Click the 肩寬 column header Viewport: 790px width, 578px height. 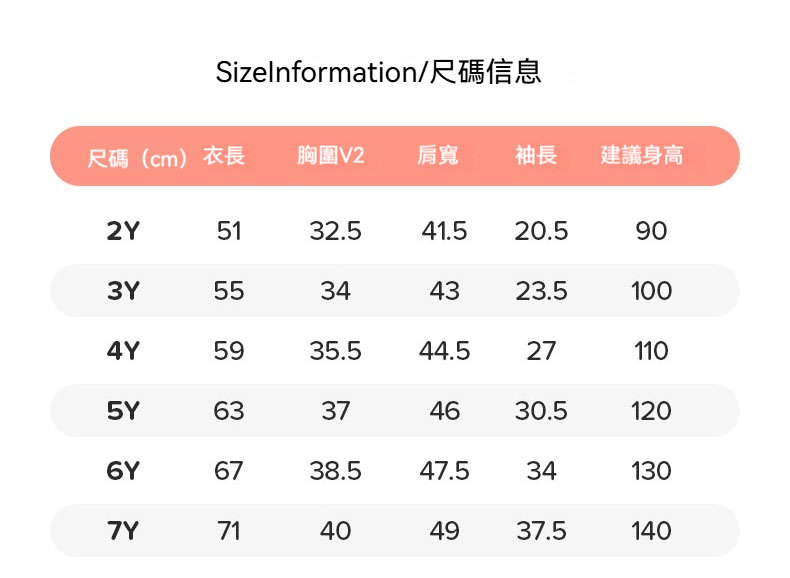click(437, 156)
